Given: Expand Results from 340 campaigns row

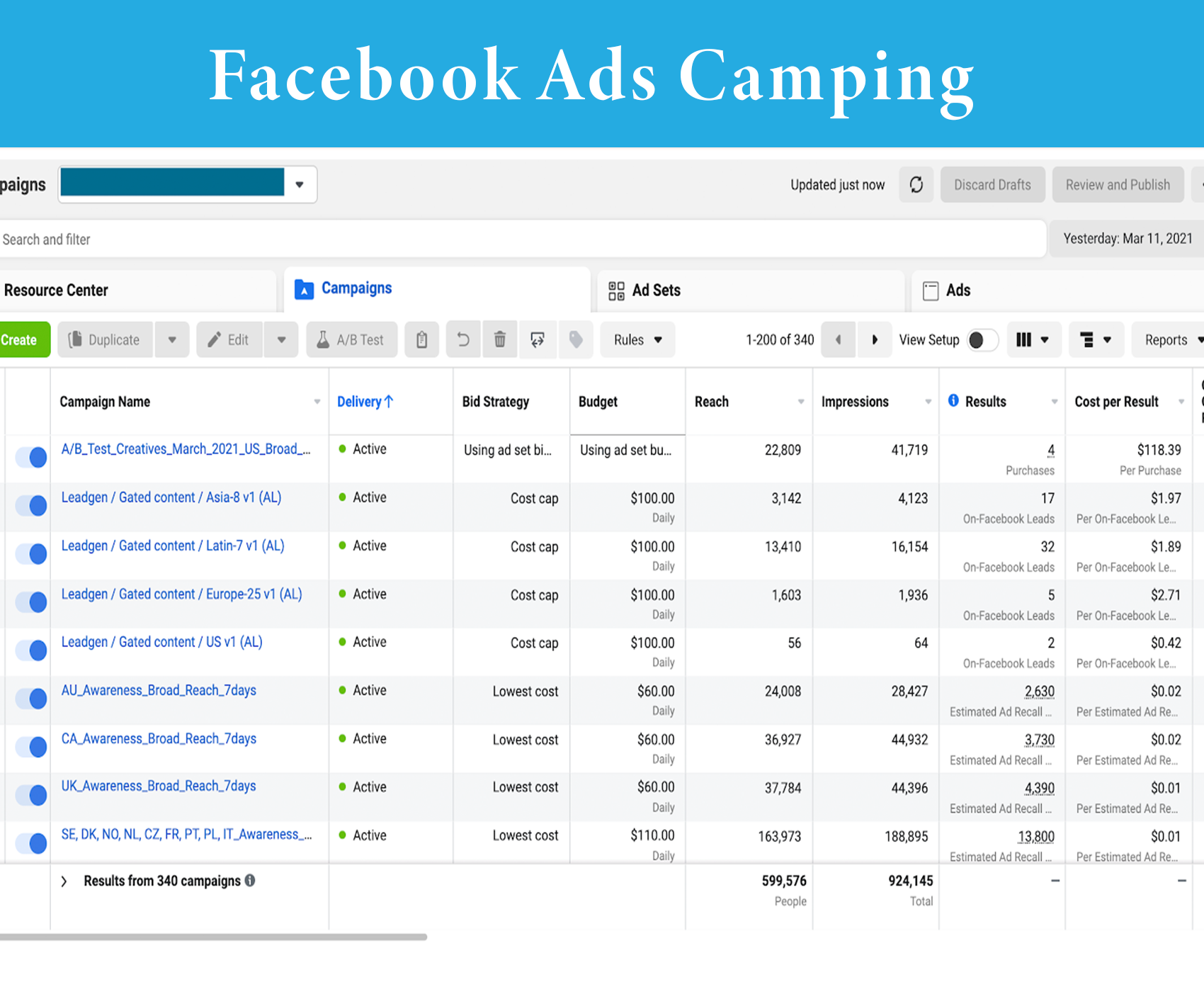Looking at the screenshot, I should point(64,881).
